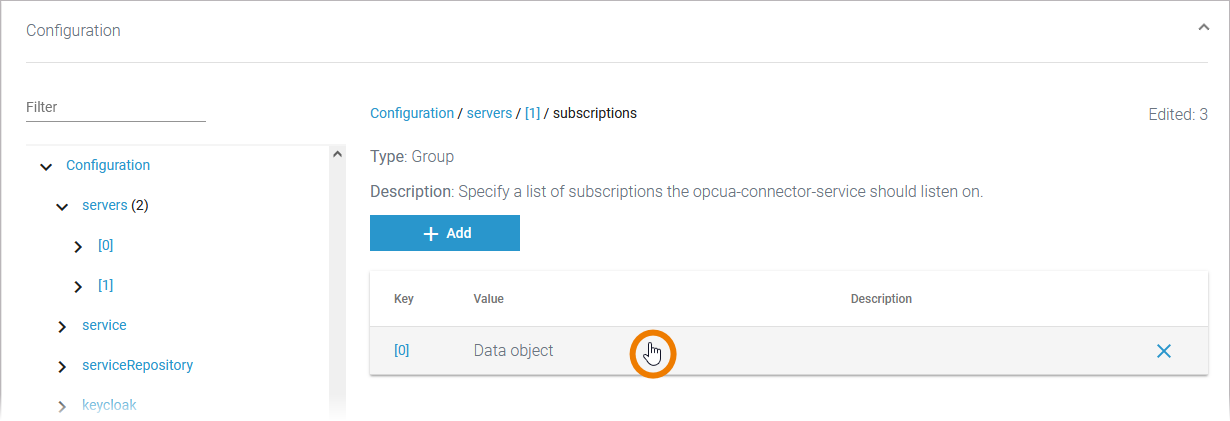Type in the Filter input field
This screenshot has height=421, width=1230.
[x=115, y=108]
